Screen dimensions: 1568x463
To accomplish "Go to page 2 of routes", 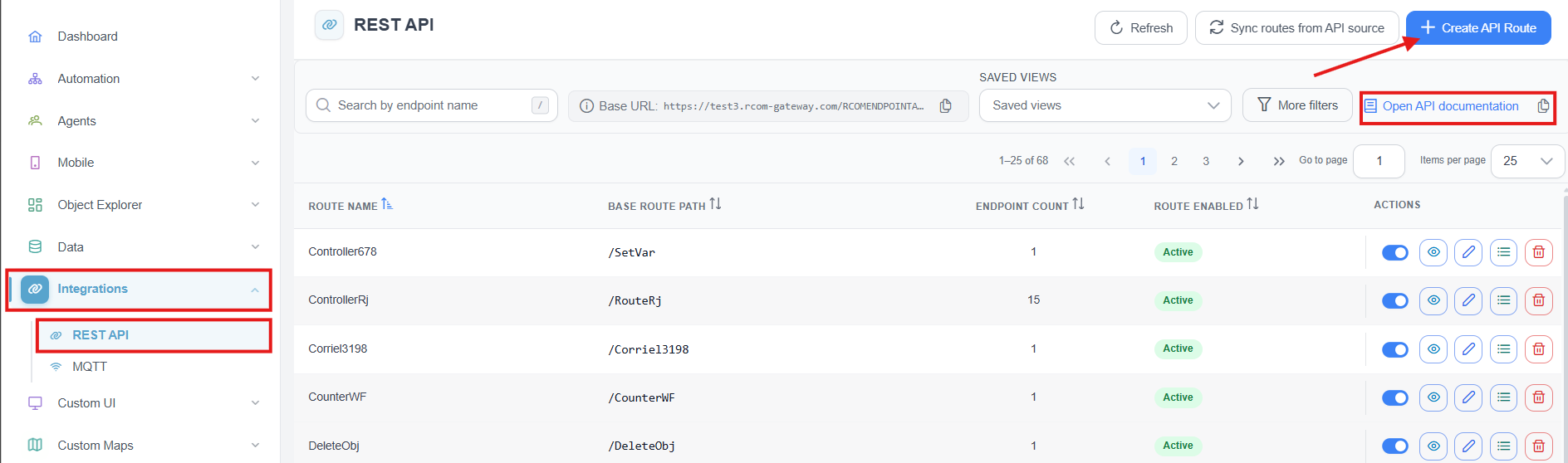I will coord(1174,161).
